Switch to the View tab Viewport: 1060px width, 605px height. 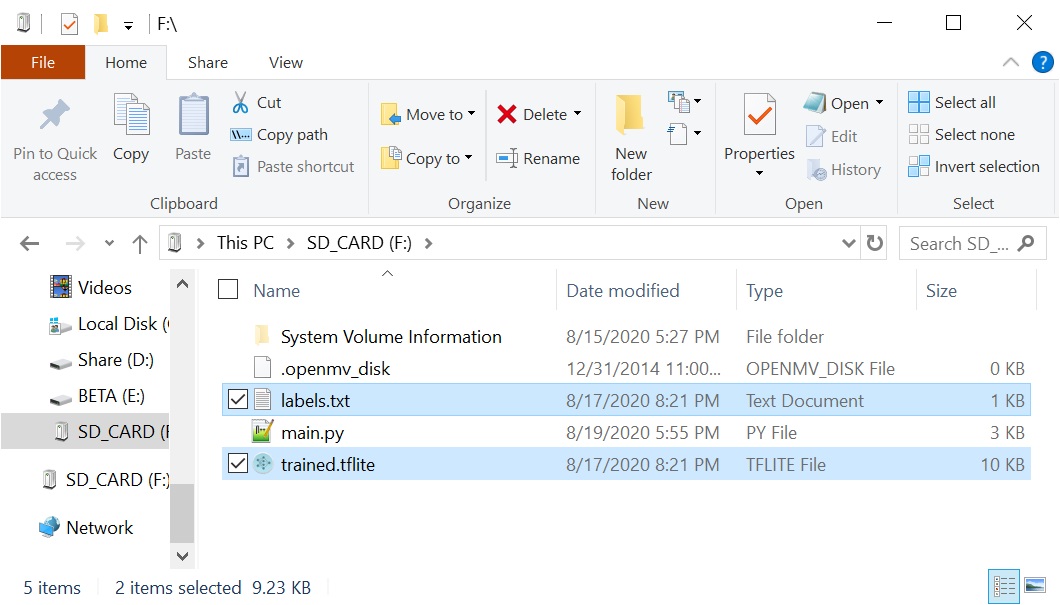coord(285,62)
